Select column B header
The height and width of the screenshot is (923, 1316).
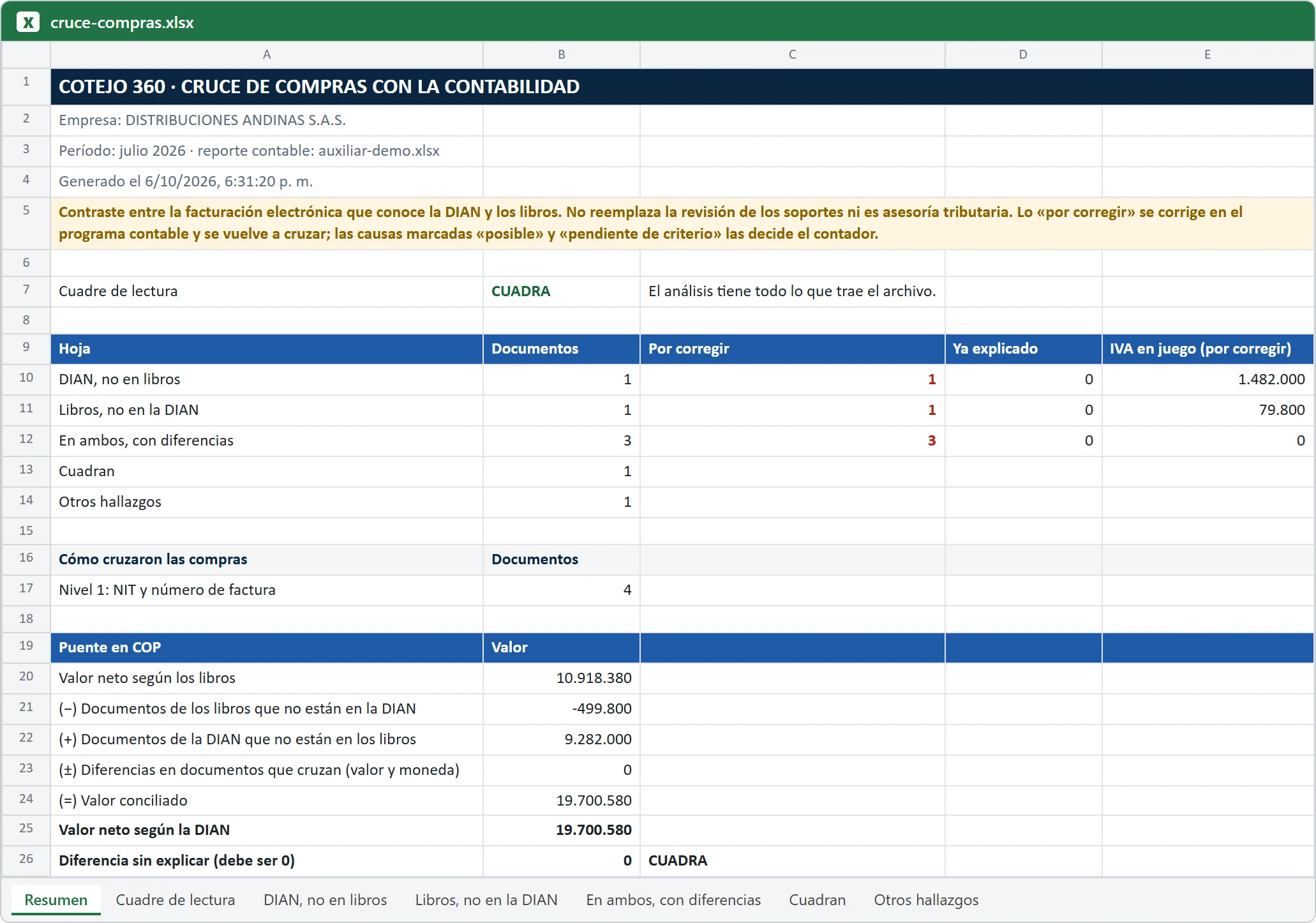[x=562, y=55]
